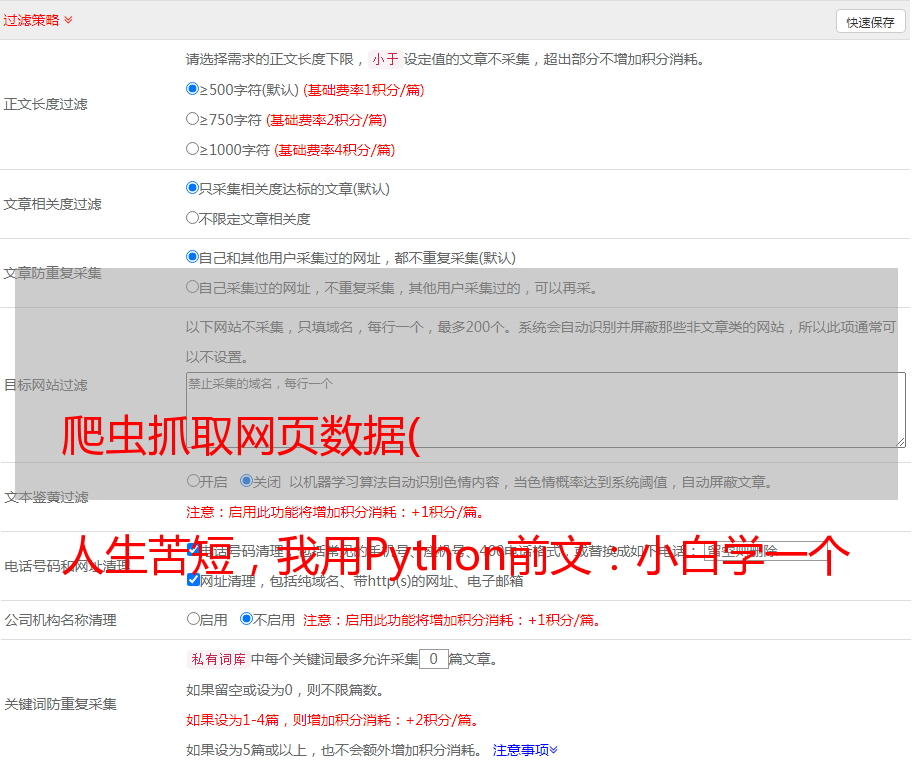Choose 不限定文章相关度 option

(x=192, y=218)
